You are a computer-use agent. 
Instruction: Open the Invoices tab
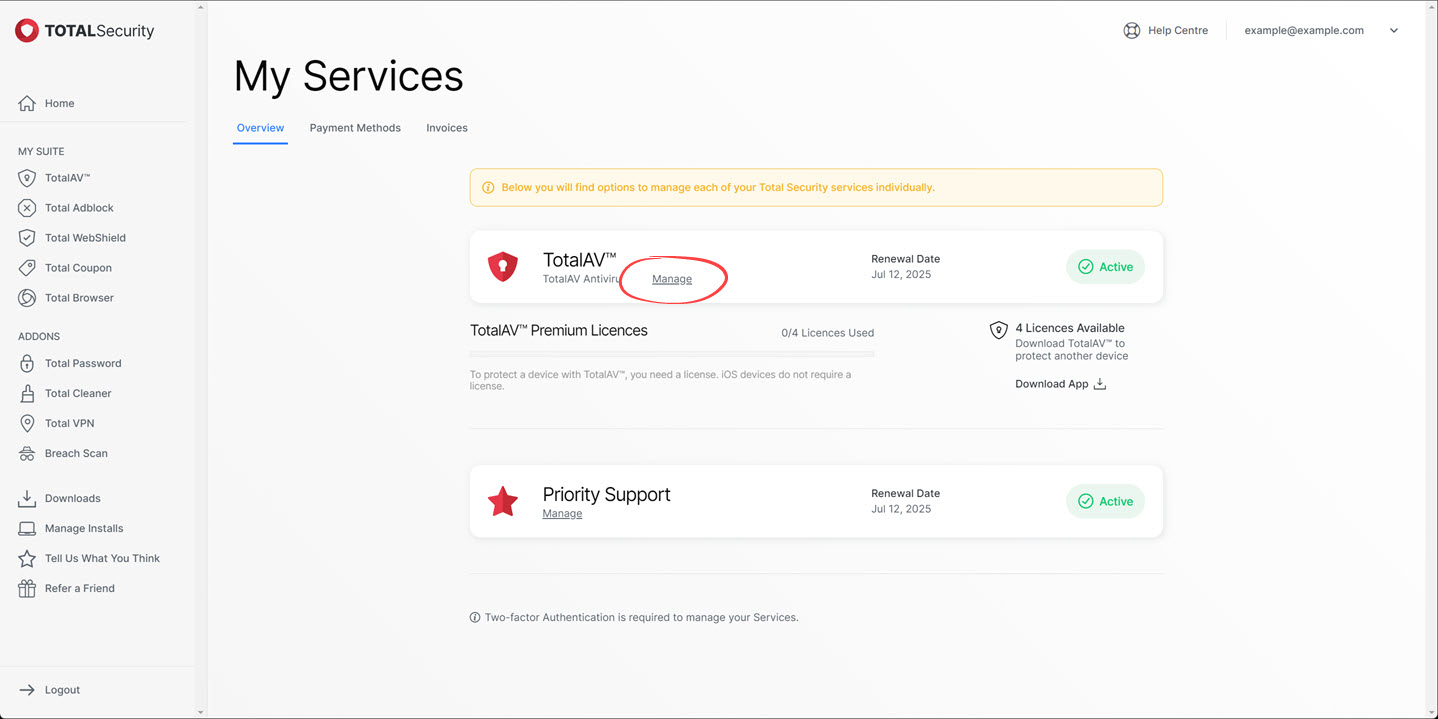(x=447, y=128)
